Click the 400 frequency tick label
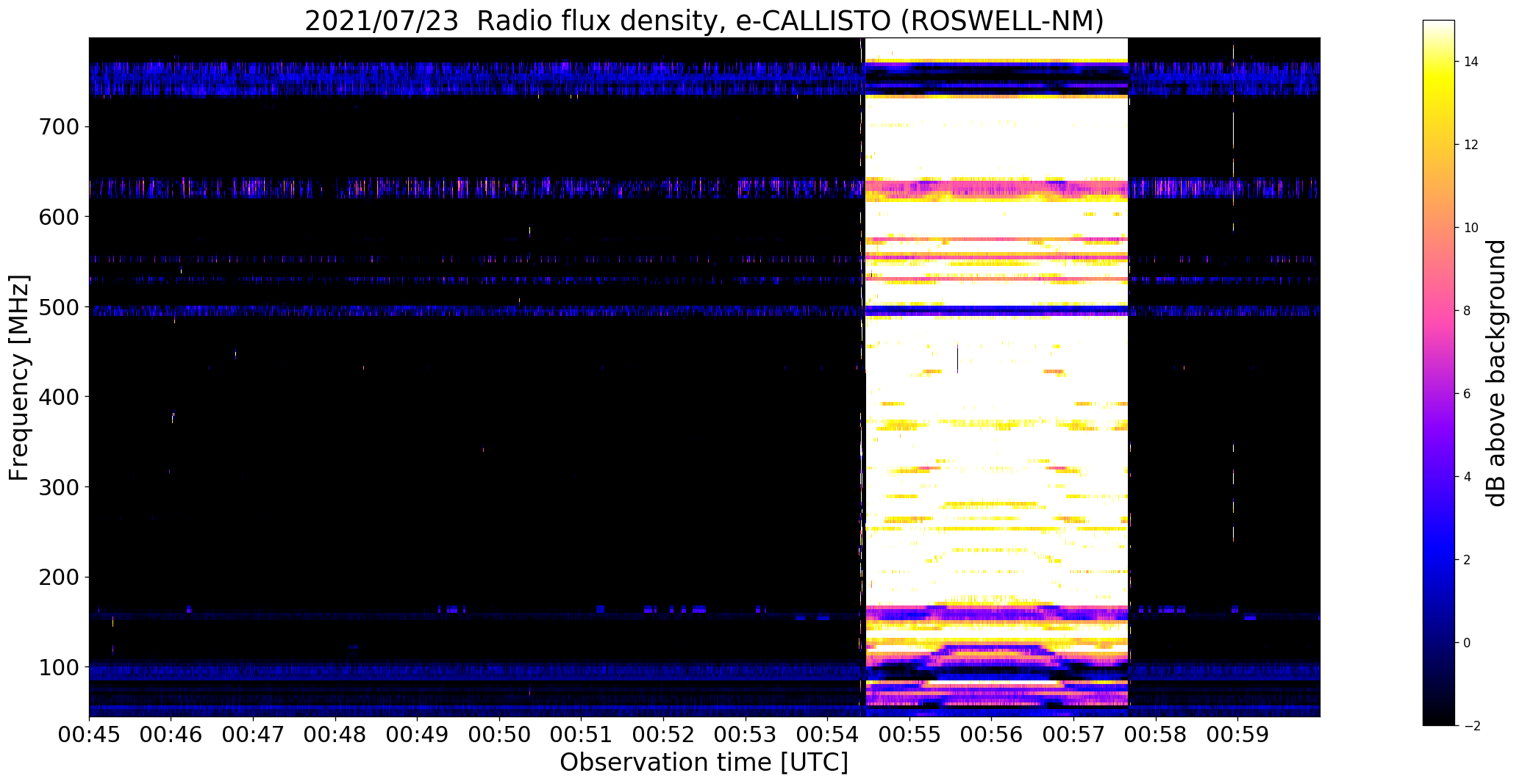1519x784 pixels. [57, 397]
